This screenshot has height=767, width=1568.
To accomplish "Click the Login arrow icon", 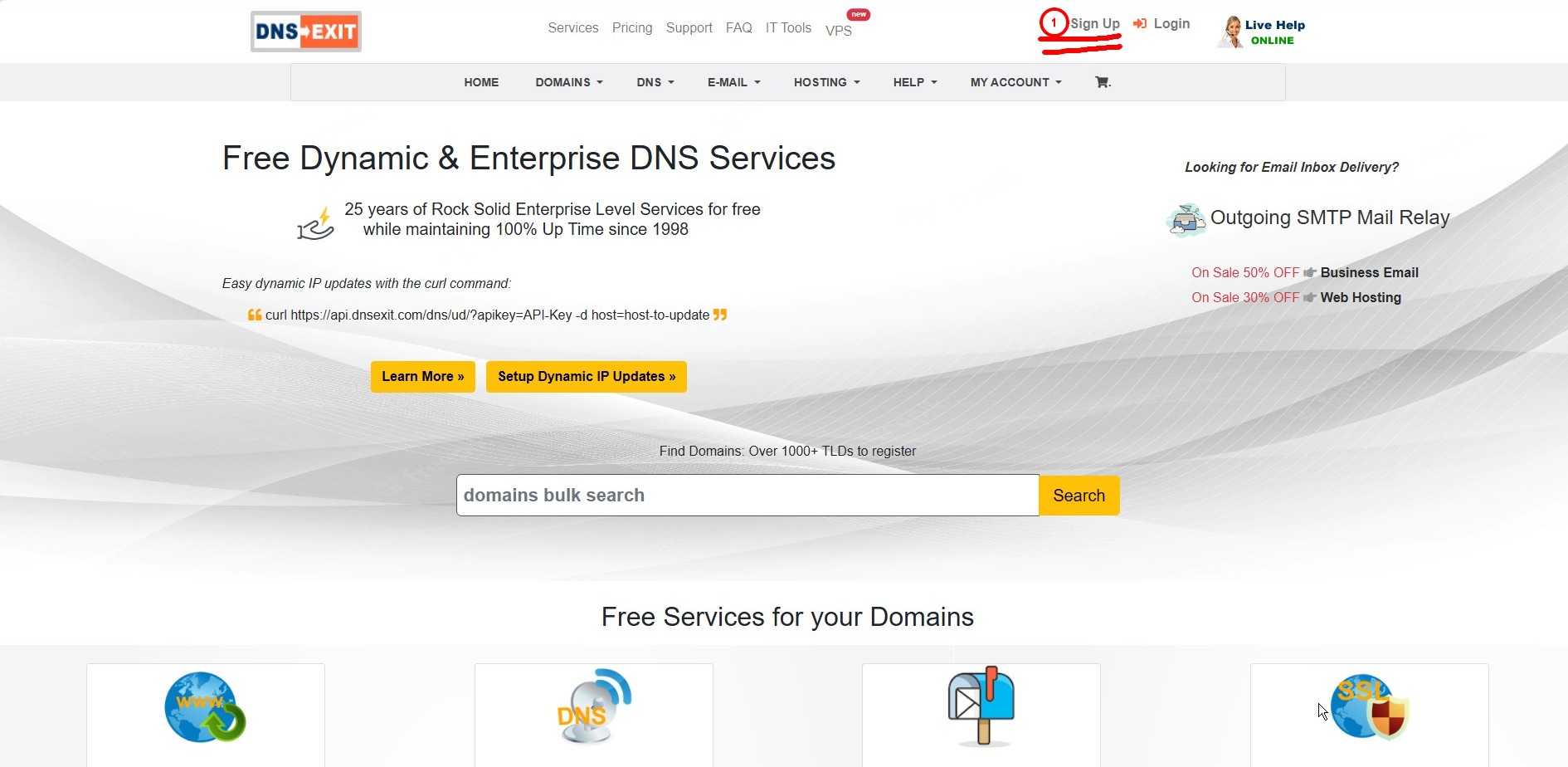I will tap(1139, 23).
